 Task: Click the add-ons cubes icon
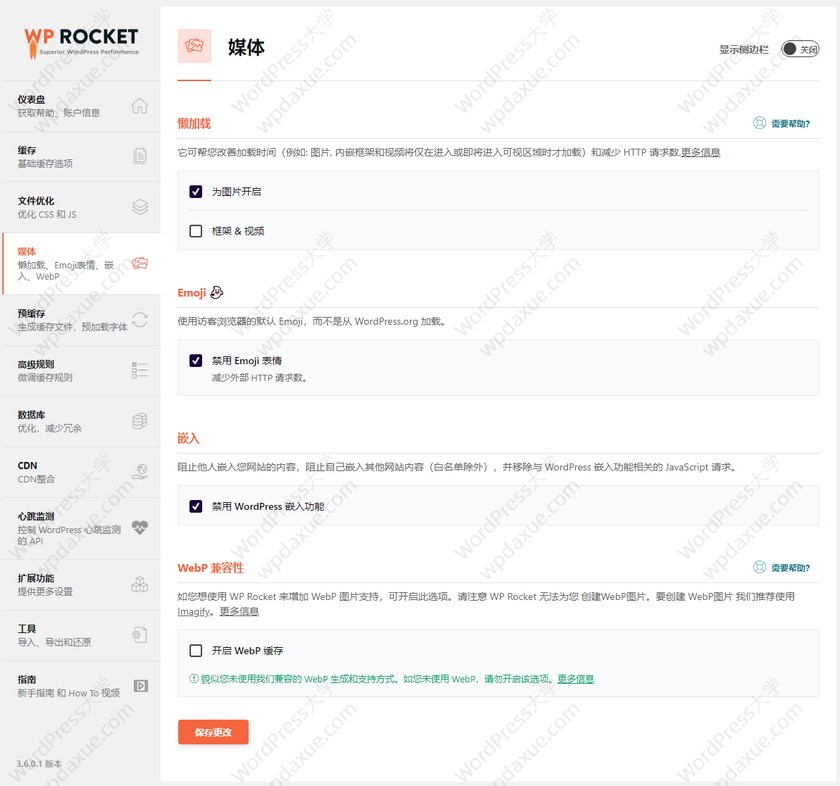(140, 584)
